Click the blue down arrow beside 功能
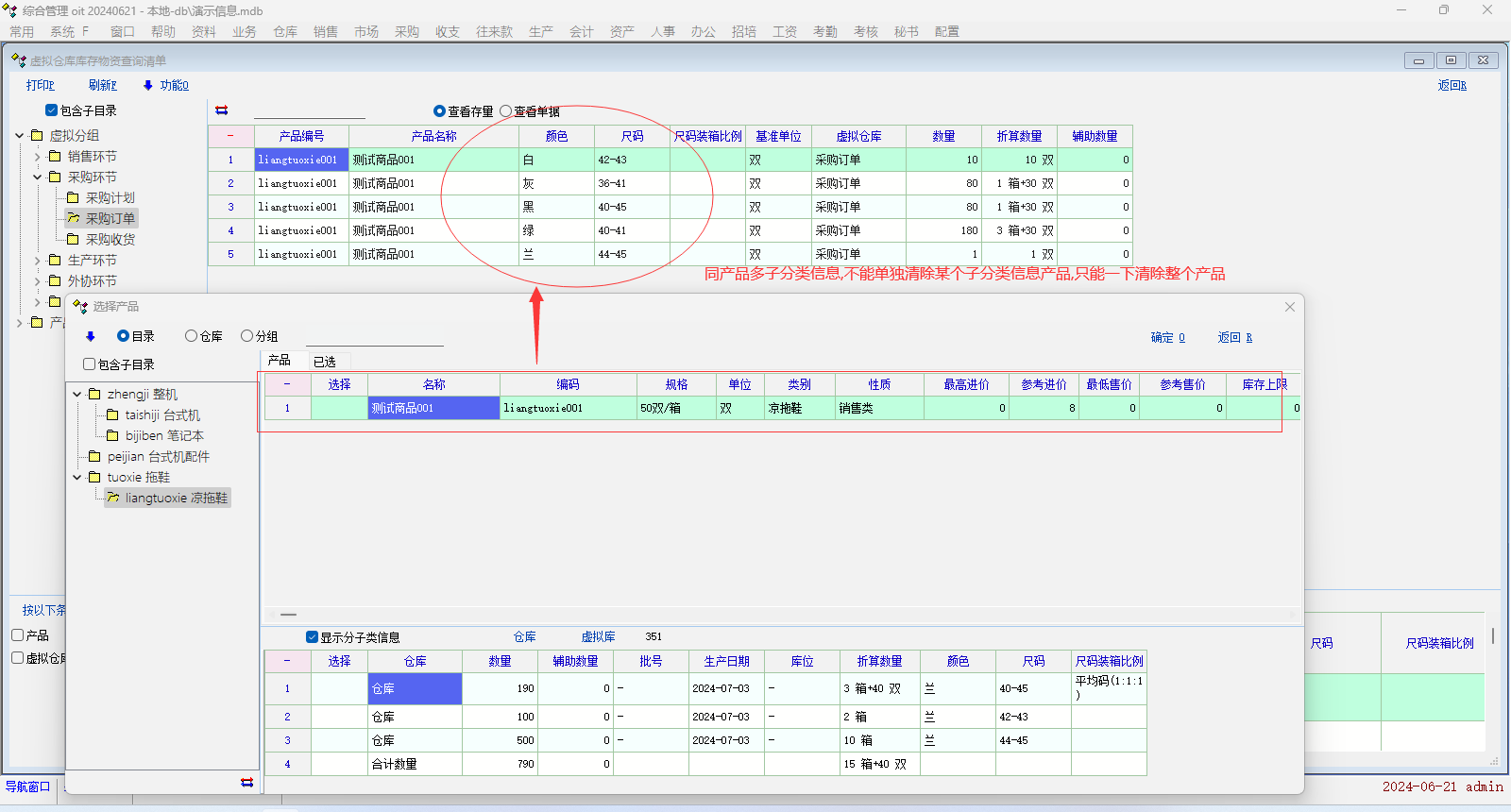Viewport: 1511px width, 812px height. tap(148, 85)
